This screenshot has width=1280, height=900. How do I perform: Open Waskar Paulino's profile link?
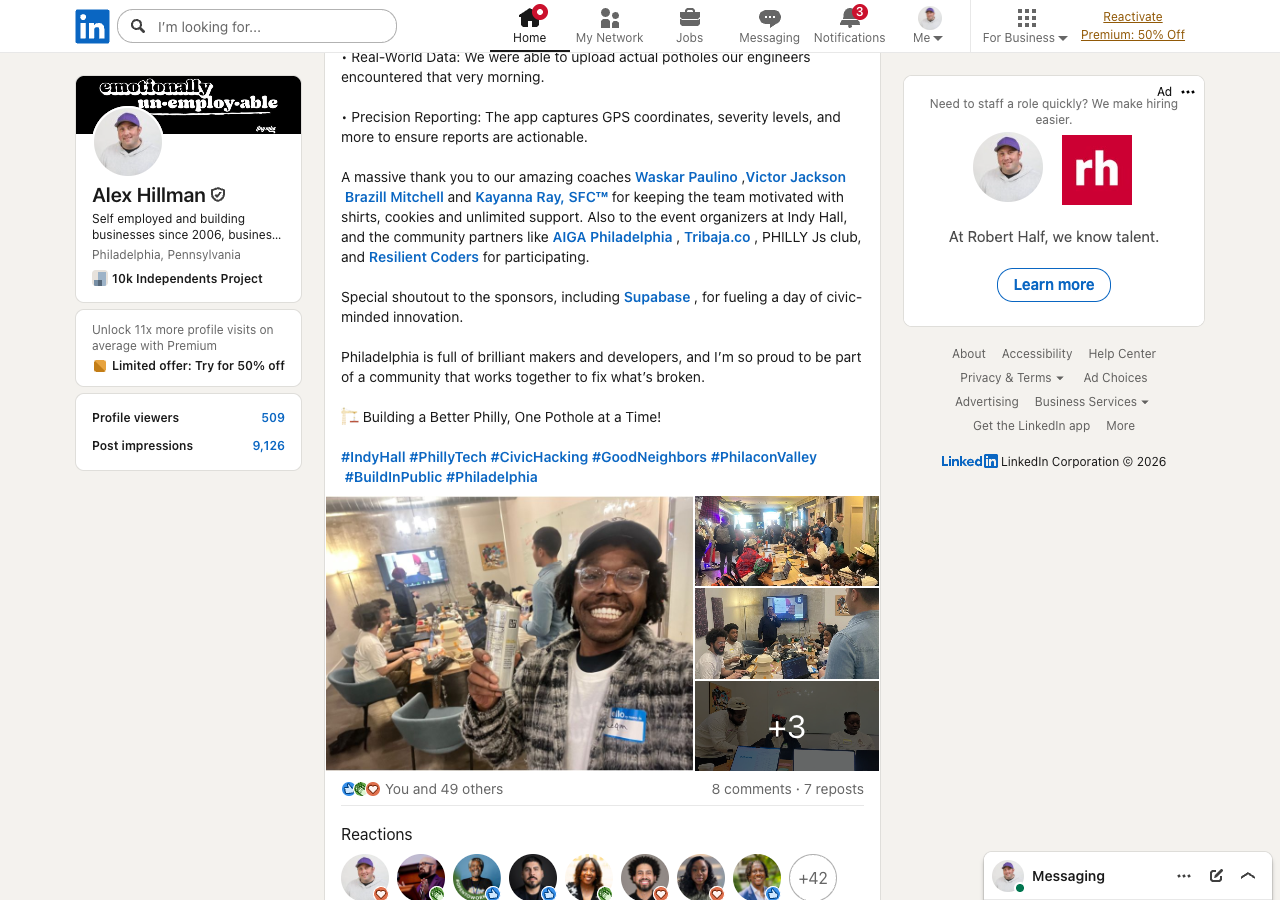pyautogui.click(x=686, y=177)
